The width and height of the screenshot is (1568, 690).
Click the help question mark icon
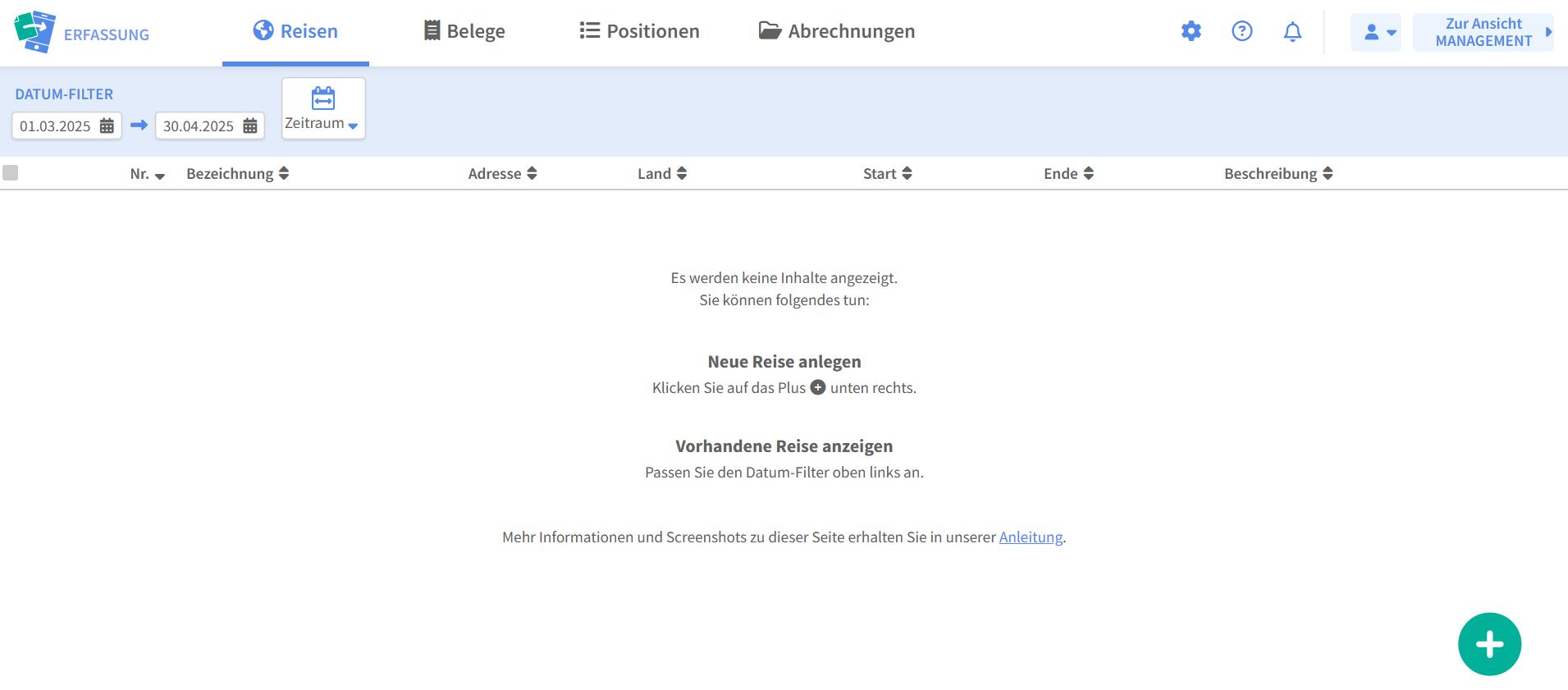[x=1242, y=31]
